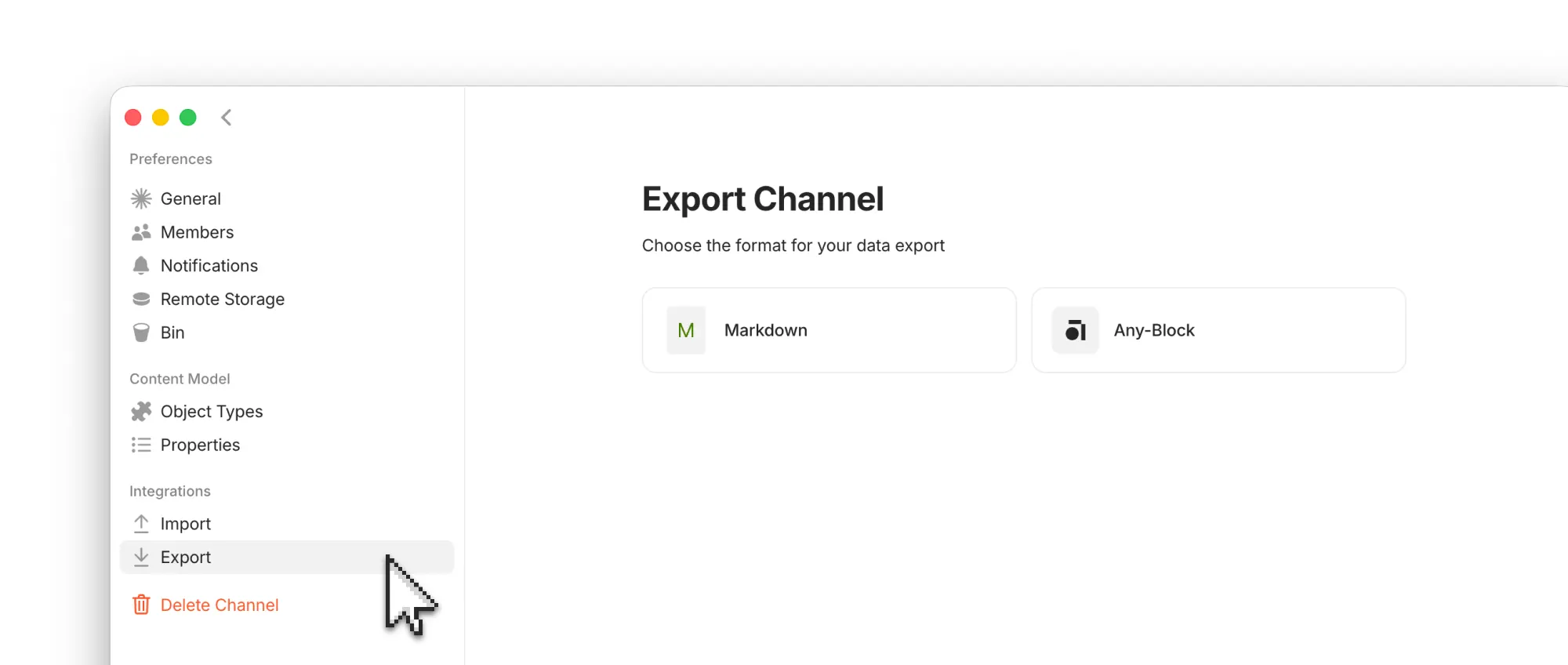Viewport: 1568px width, 665px height.
Task: Click the red Delete Channel trash icon
Action: (141, 605)
